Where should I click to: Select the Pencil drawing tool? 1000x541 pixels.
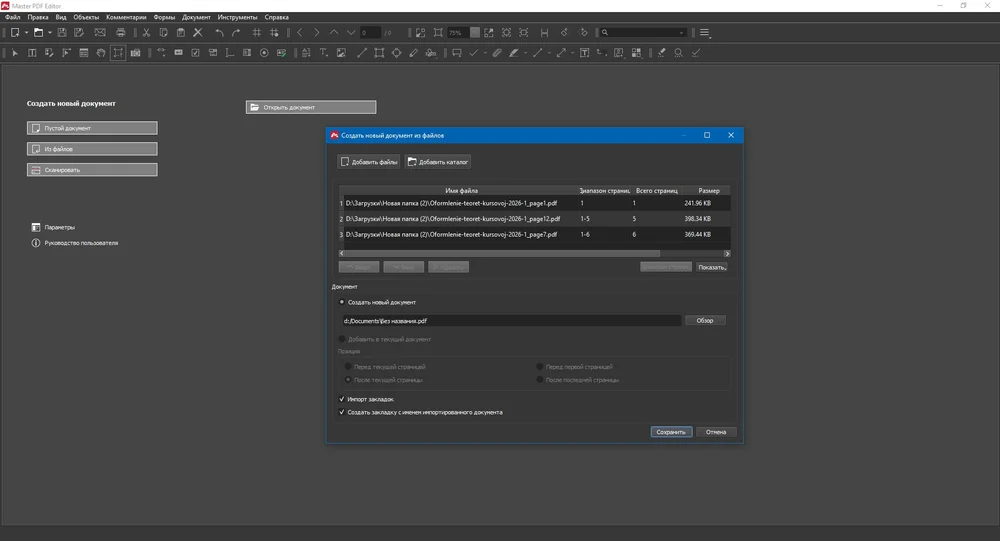413,53
